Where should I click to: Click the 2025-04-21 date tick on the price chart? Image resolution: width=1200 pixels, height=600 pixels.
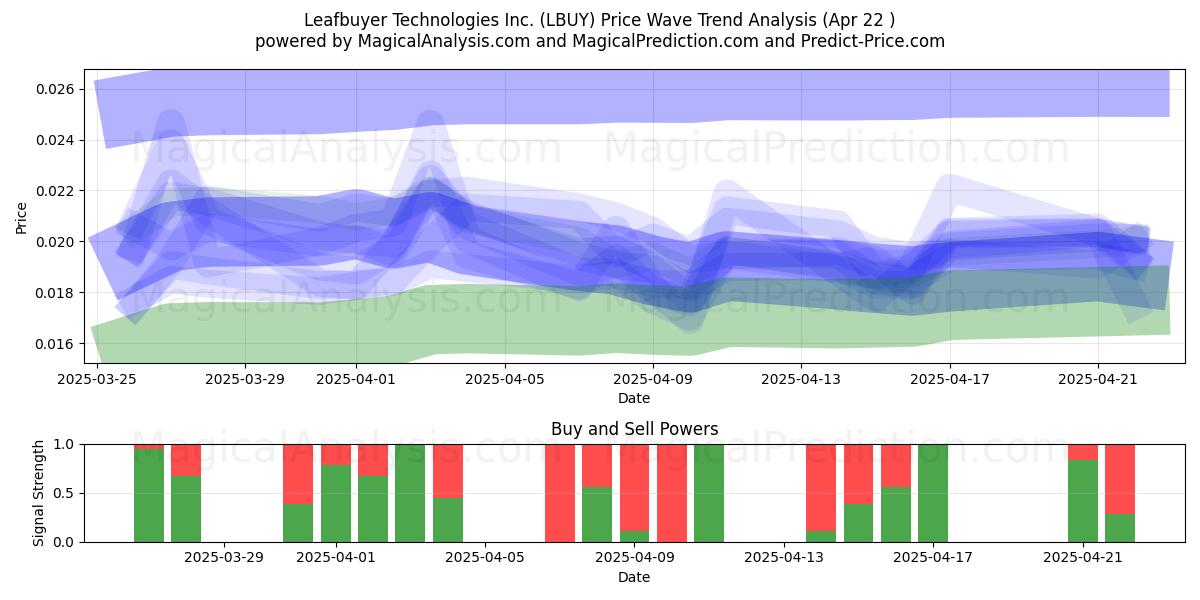(x=1098, y=379)
